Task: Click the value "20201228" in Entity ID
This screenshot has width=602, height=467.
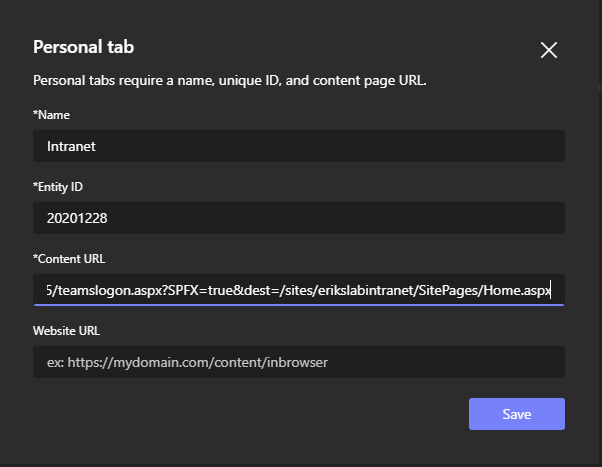Action: (x=77, y=218)
